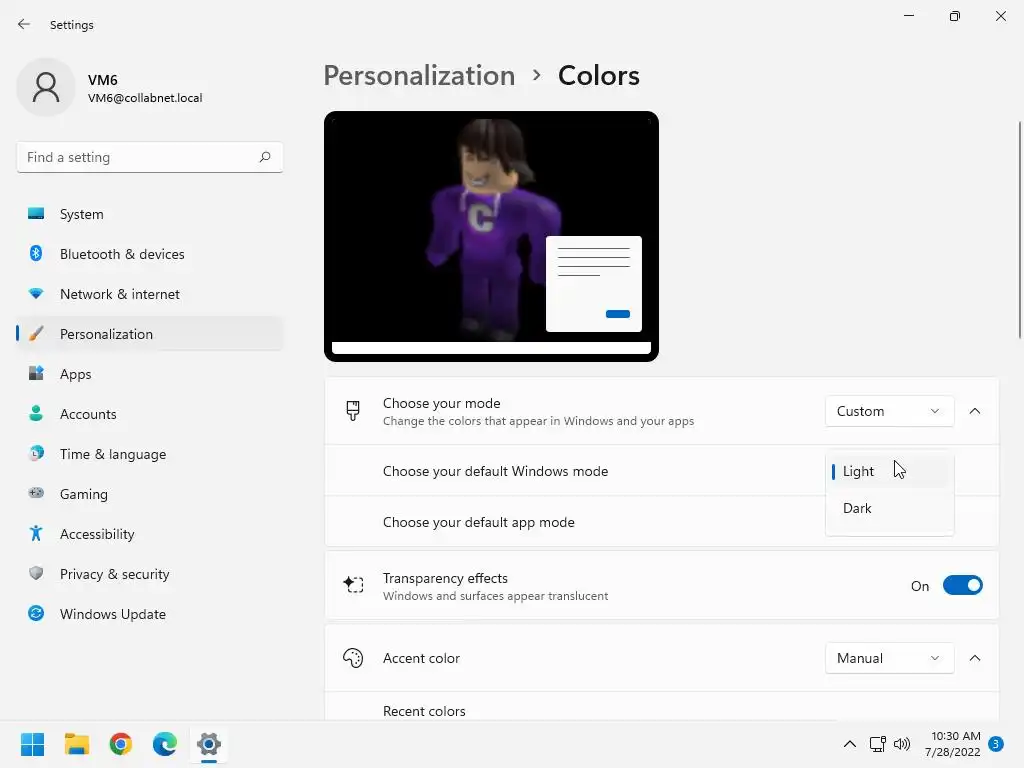Open the Manual accent color dropdown
This screenshot has width=1024, height=768.
(x=889, y=658)
